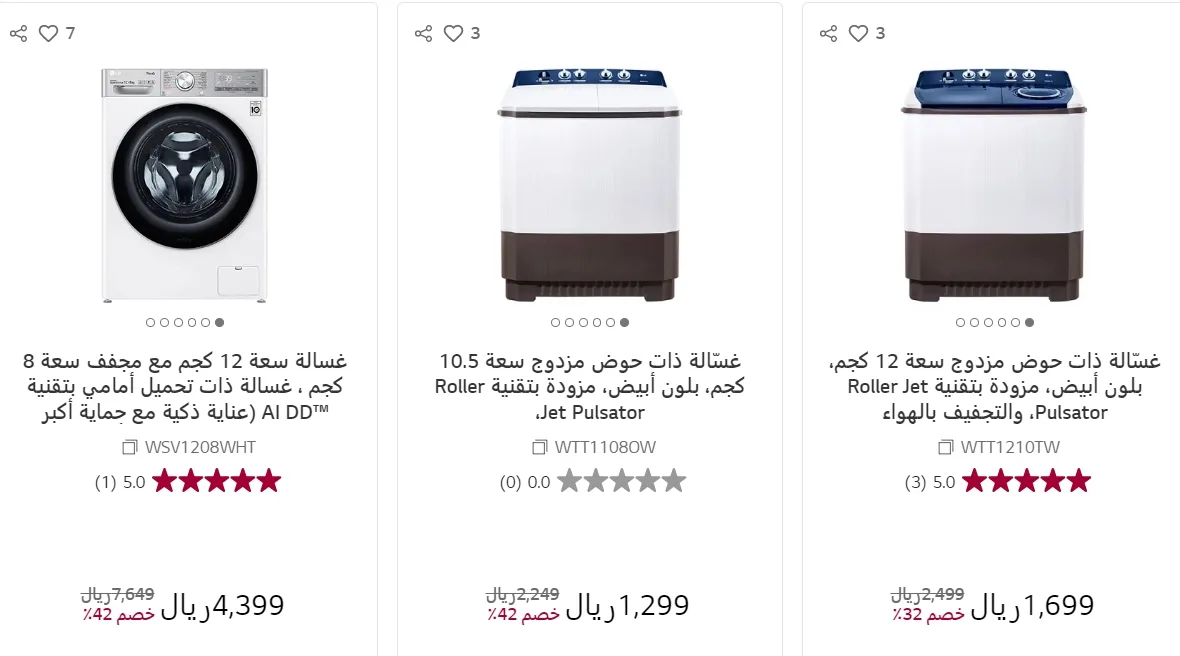This screenshot has height=656, width=1180.
Task: Open the 10.5 kg twin tub washer image
Action: click(x=590, y=185)
